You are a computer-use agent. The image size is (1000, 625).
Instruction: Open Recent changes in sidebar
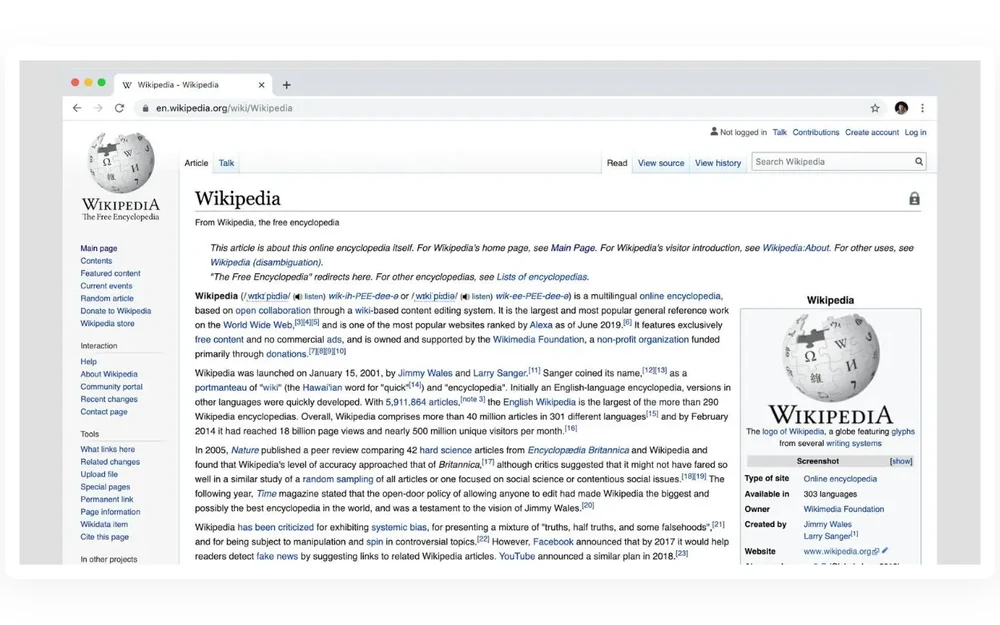tap(109, 399)
